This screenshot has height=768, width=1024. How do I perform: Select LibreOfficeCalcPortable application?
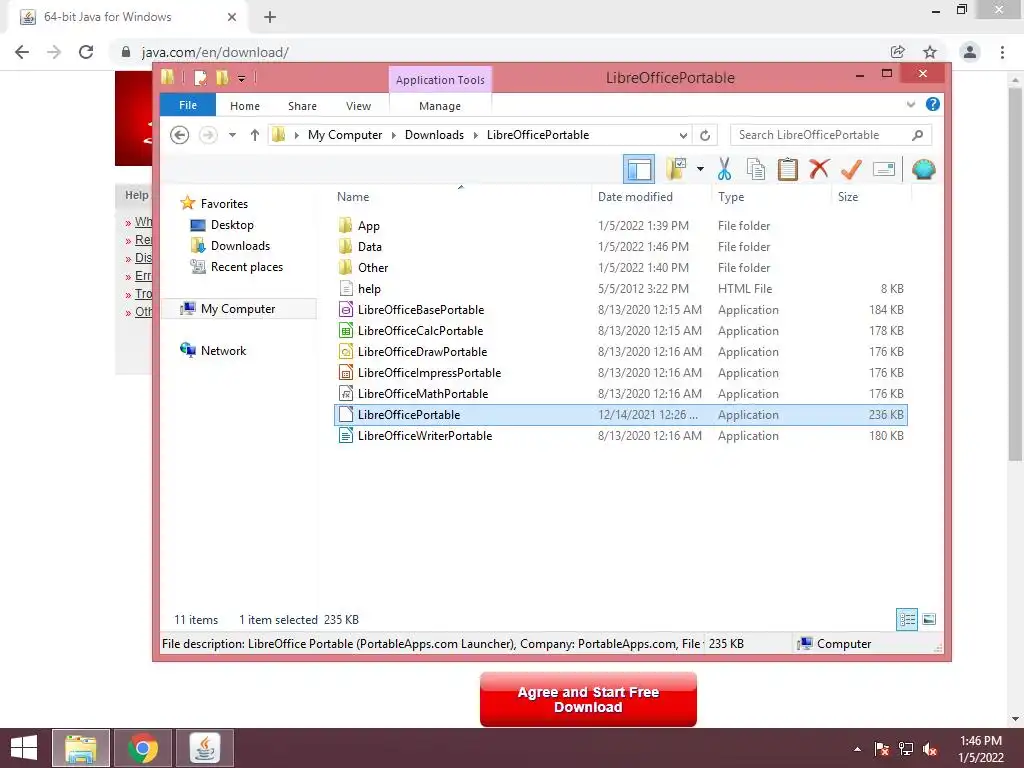coord(620,330)
